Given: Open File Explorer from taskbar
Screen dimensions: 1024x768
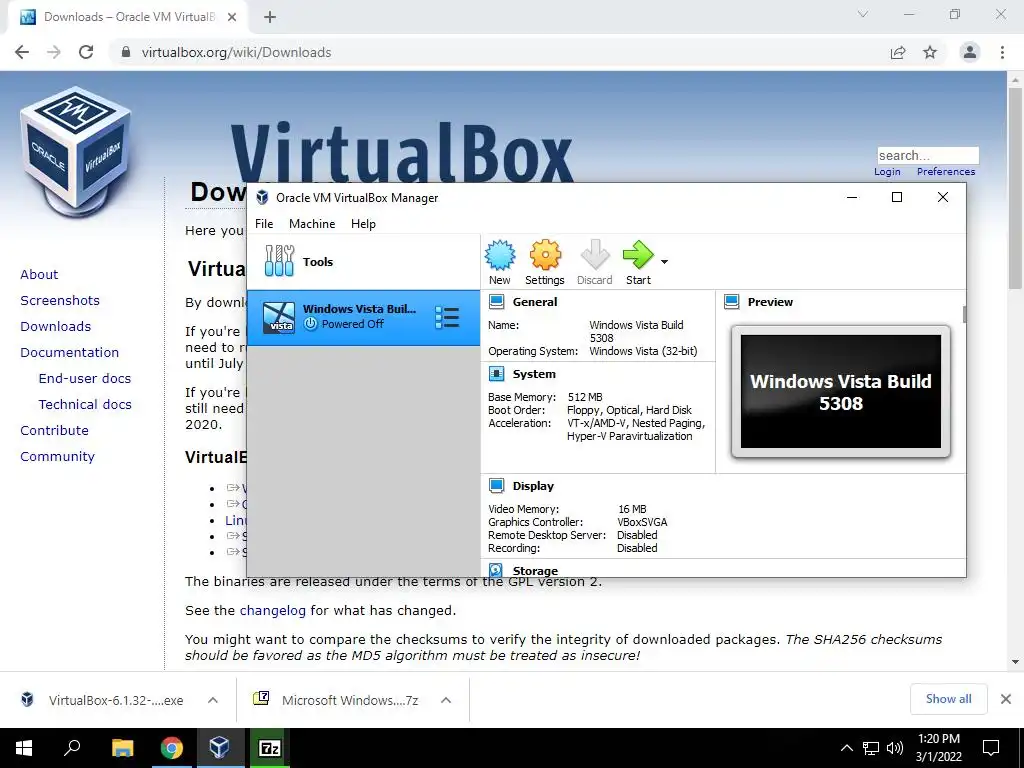Looking at the screenshot, I should pyautogui.click(x=122, y=748).
